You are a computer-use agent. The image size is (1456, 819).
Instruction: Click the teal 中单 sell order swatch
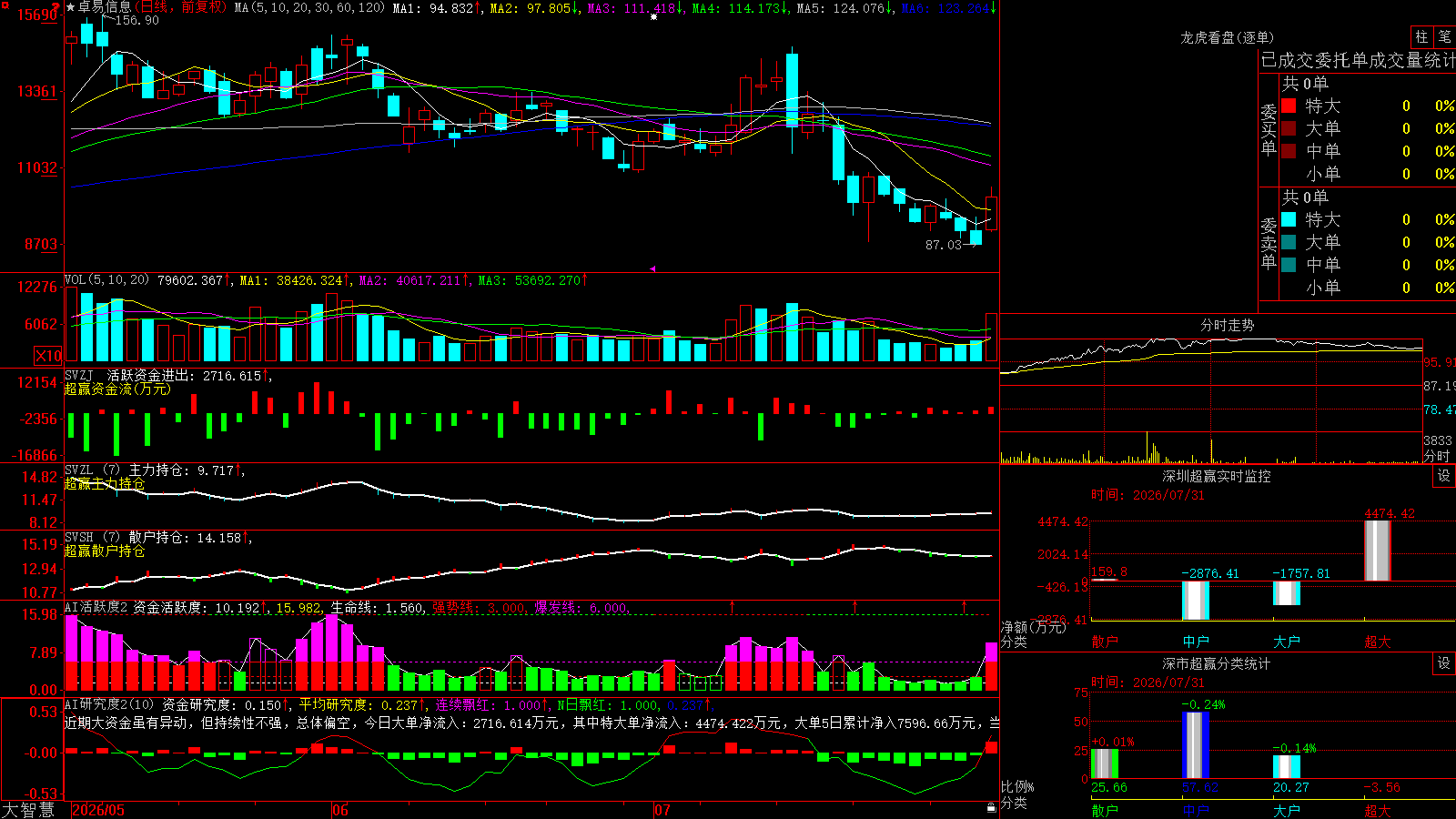coord(1289,265)
